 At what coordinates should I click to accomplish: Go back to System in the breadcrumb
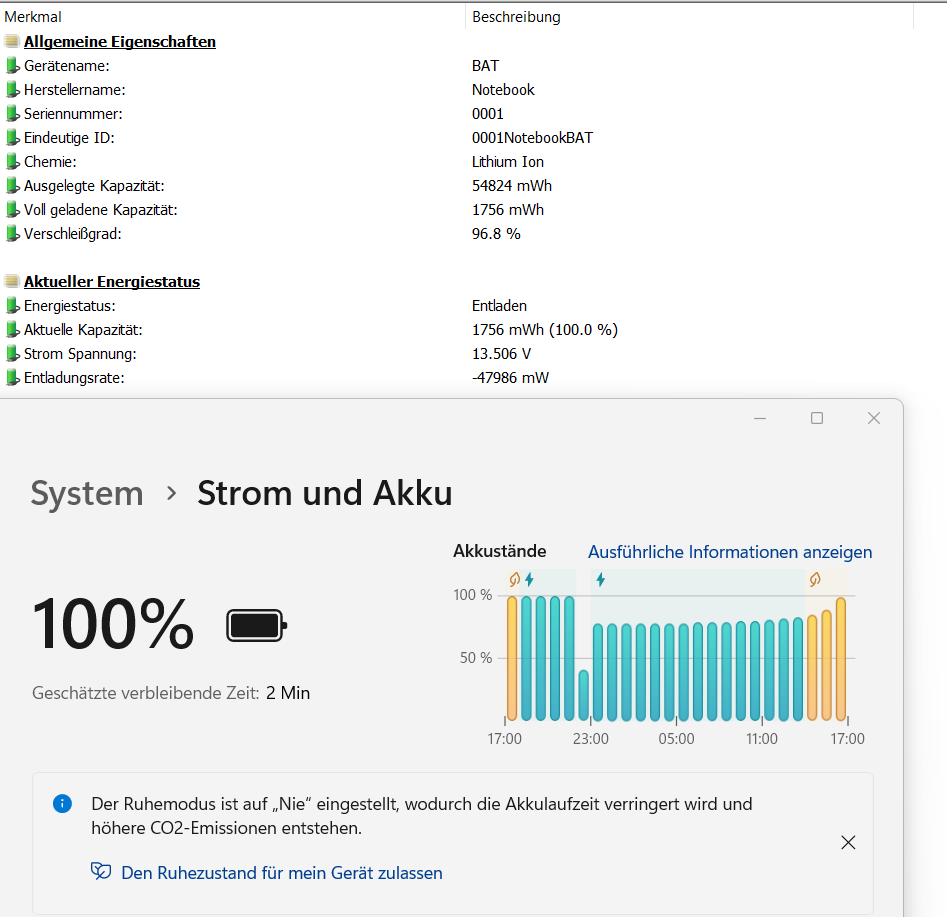click(x=87, y=493)
